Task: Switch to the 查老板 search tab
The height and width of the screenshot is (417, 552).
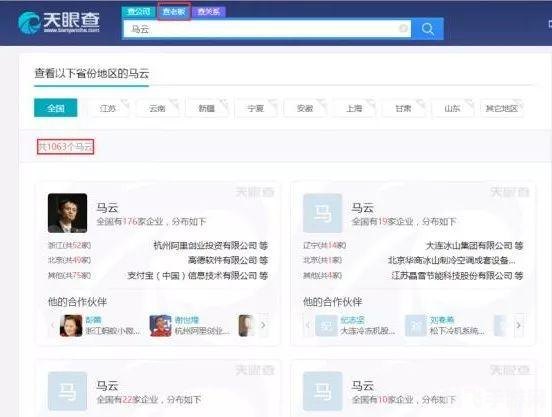Action: tap(174, 12)
